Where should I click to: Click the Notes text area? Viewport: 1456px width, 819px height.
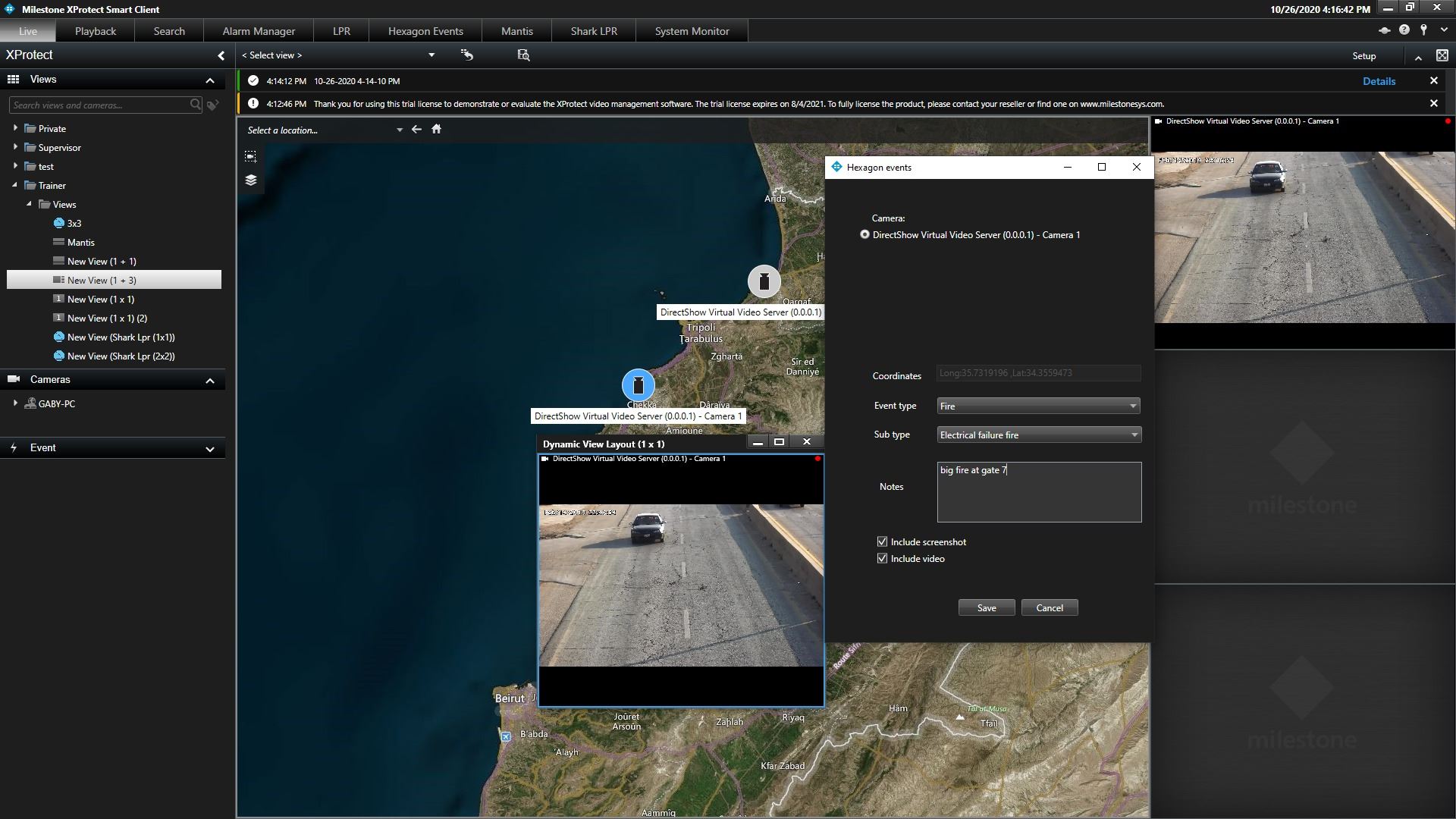1039,492
